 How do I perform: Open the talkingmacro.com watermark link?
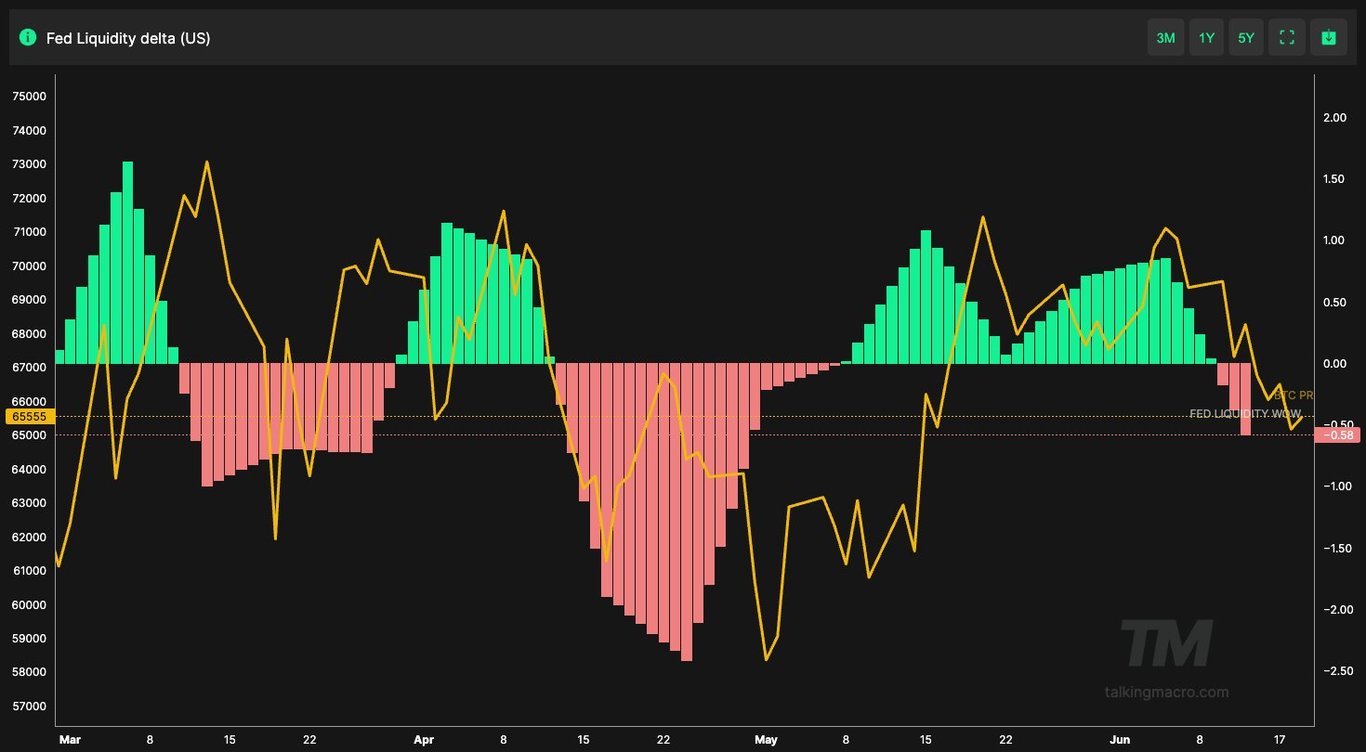(1166, 692)
